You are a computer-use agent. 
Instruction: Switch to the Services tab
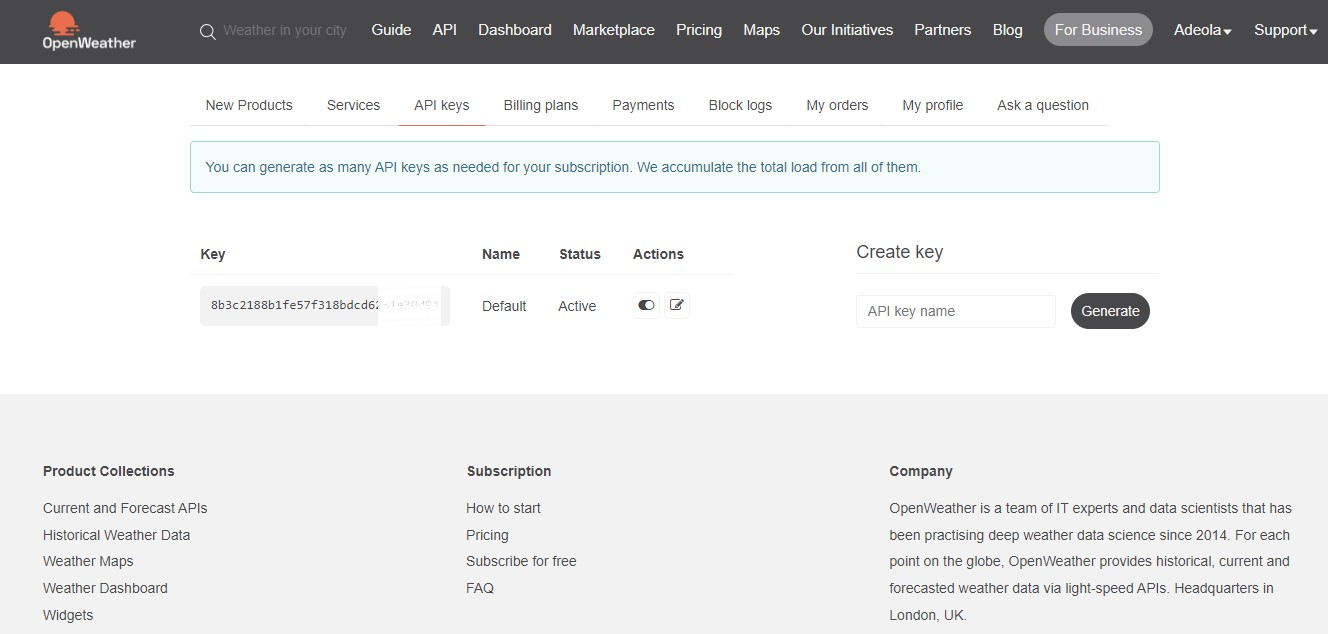pyautogui.click(x=353, y=105)
